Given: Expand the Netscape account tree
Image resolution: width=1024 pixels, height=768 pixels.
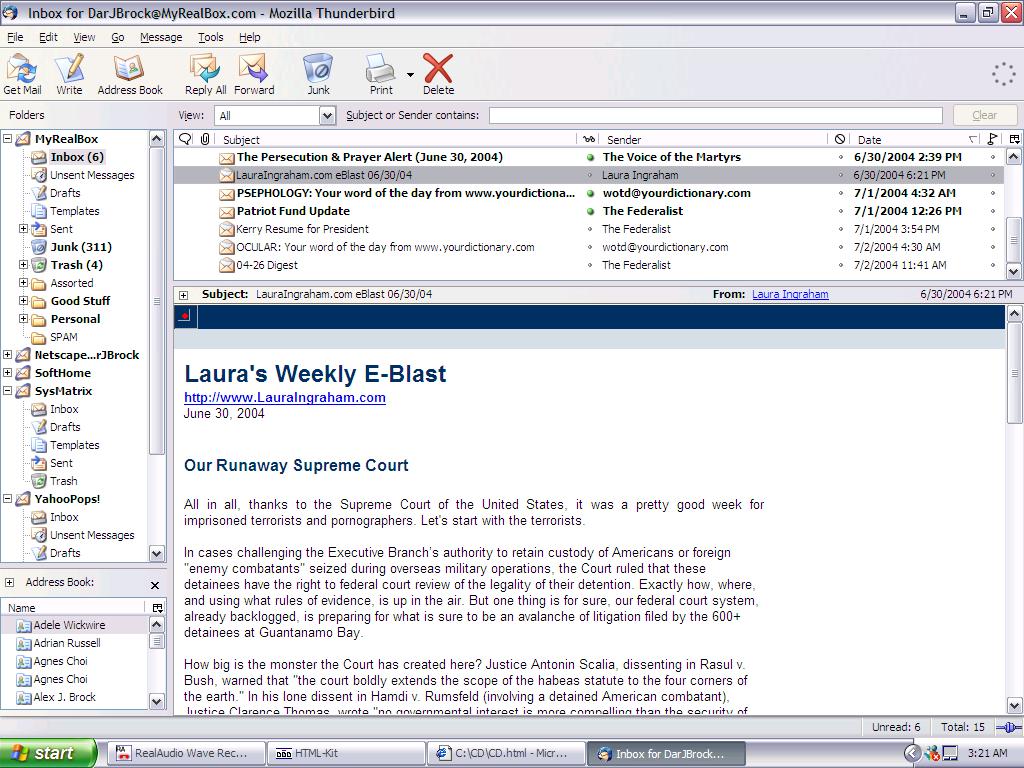Looking at the screenshot, I should (8, 355).
